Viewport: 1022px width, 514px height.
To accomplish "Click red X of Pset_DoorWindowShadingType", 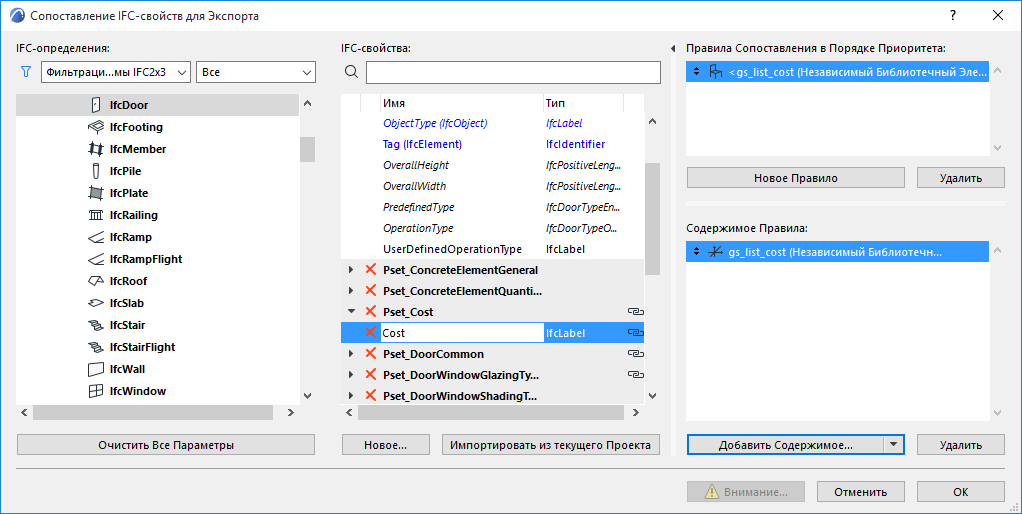I will point(371,395).
